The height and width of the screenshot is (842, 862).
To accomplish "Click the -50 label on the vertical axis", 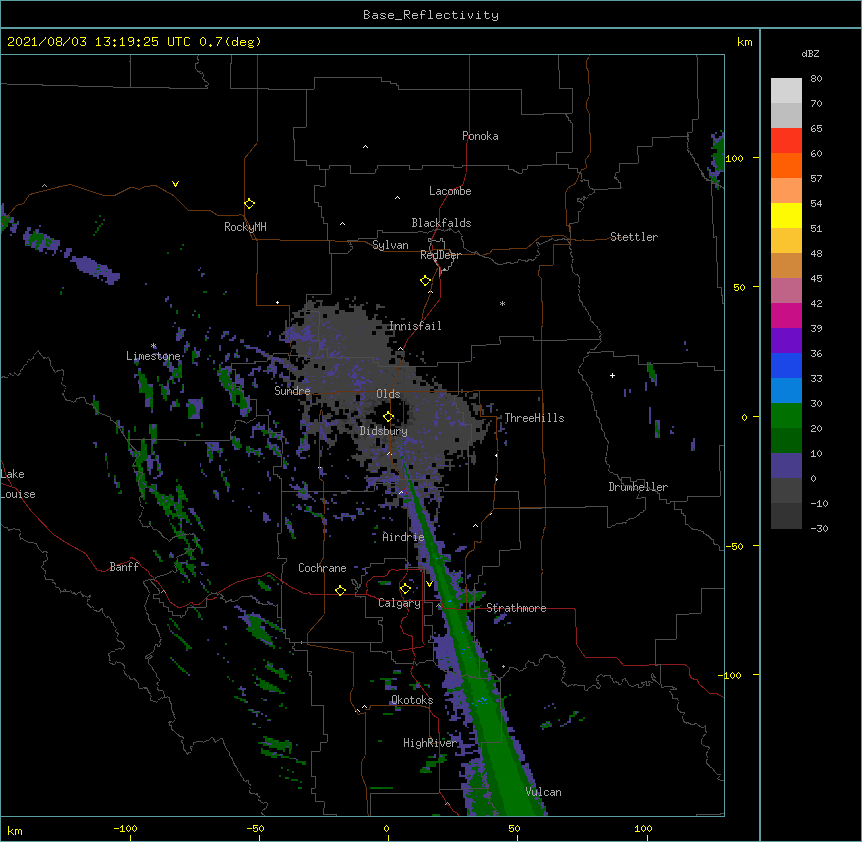I will 734,546.
